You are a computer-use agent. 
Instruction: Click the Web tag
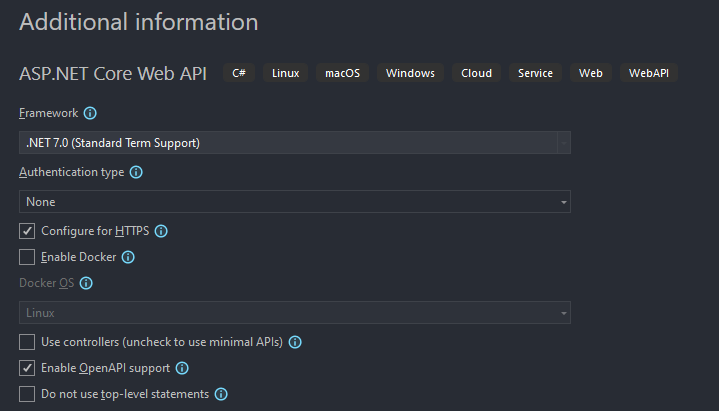[591, 73]
